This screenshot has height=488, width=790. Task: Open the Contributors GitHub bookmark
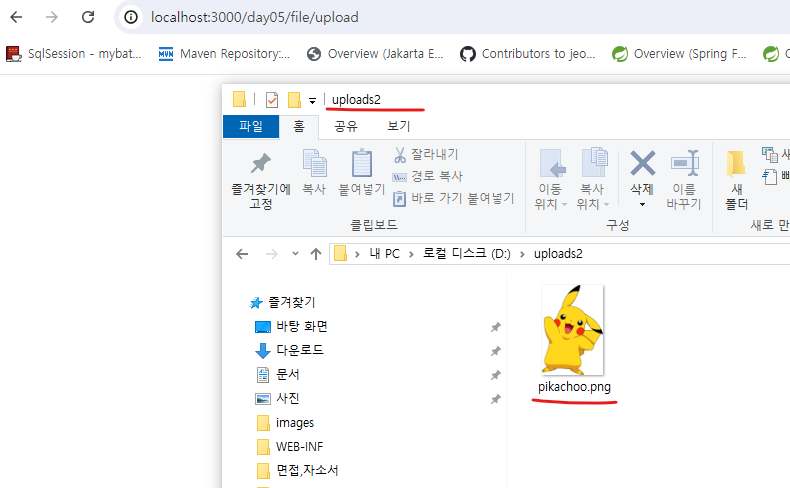coord(528,54)
